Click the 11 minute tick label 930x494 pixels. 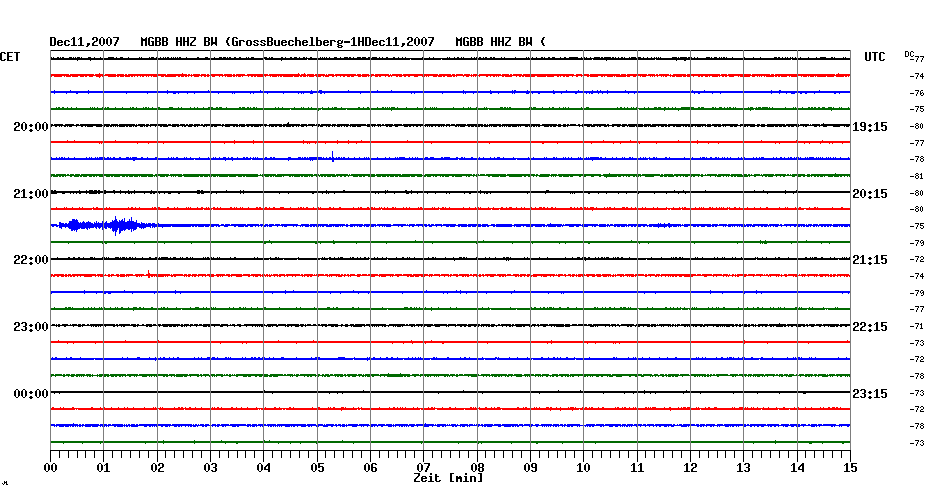click(x=637, y=467)
